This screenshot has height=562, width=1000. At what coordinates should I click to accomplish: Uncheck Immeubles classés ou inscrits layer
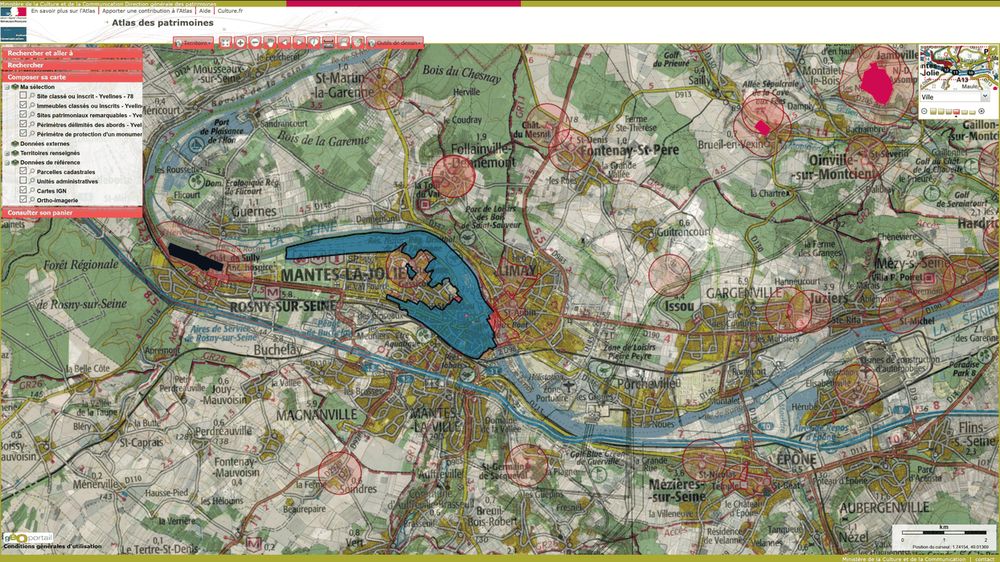click(24, 105)
